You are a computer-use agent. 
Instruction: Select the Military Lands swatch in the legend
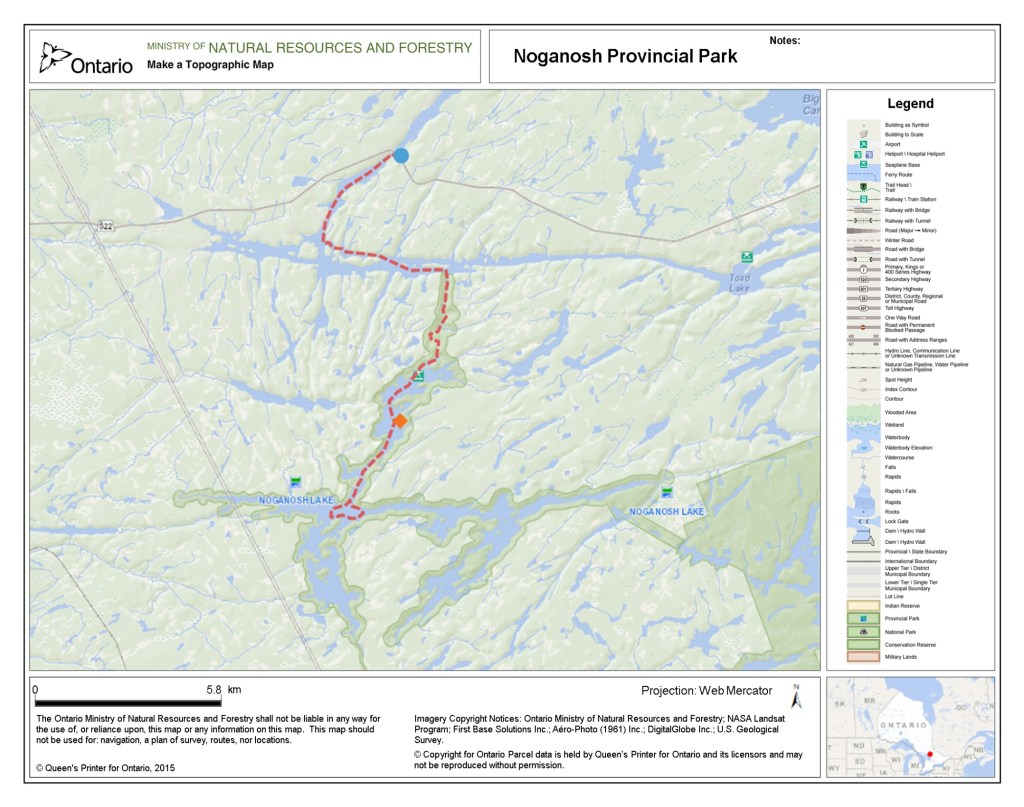point(864,657)
